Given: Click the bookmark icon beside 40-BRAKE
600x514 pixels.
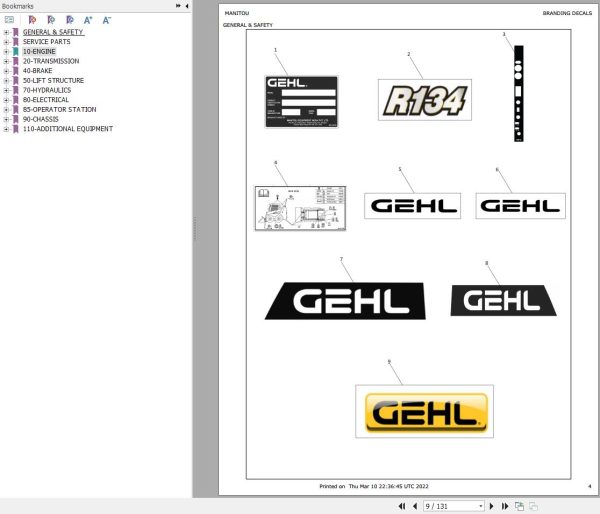Looking at the screenshot, I should 16,71.
